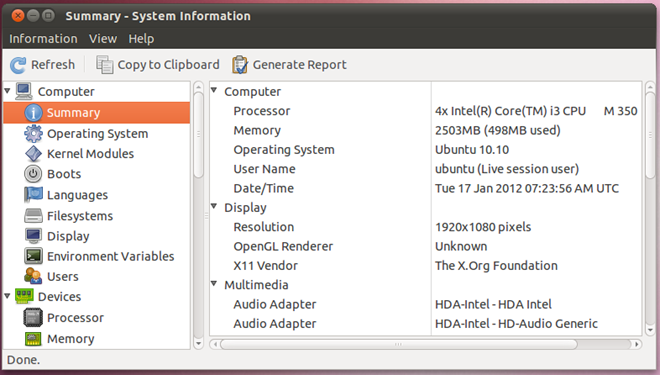Click the Boots power icon
Viewport: 660px width, 375px height.
tap(33, 174)
